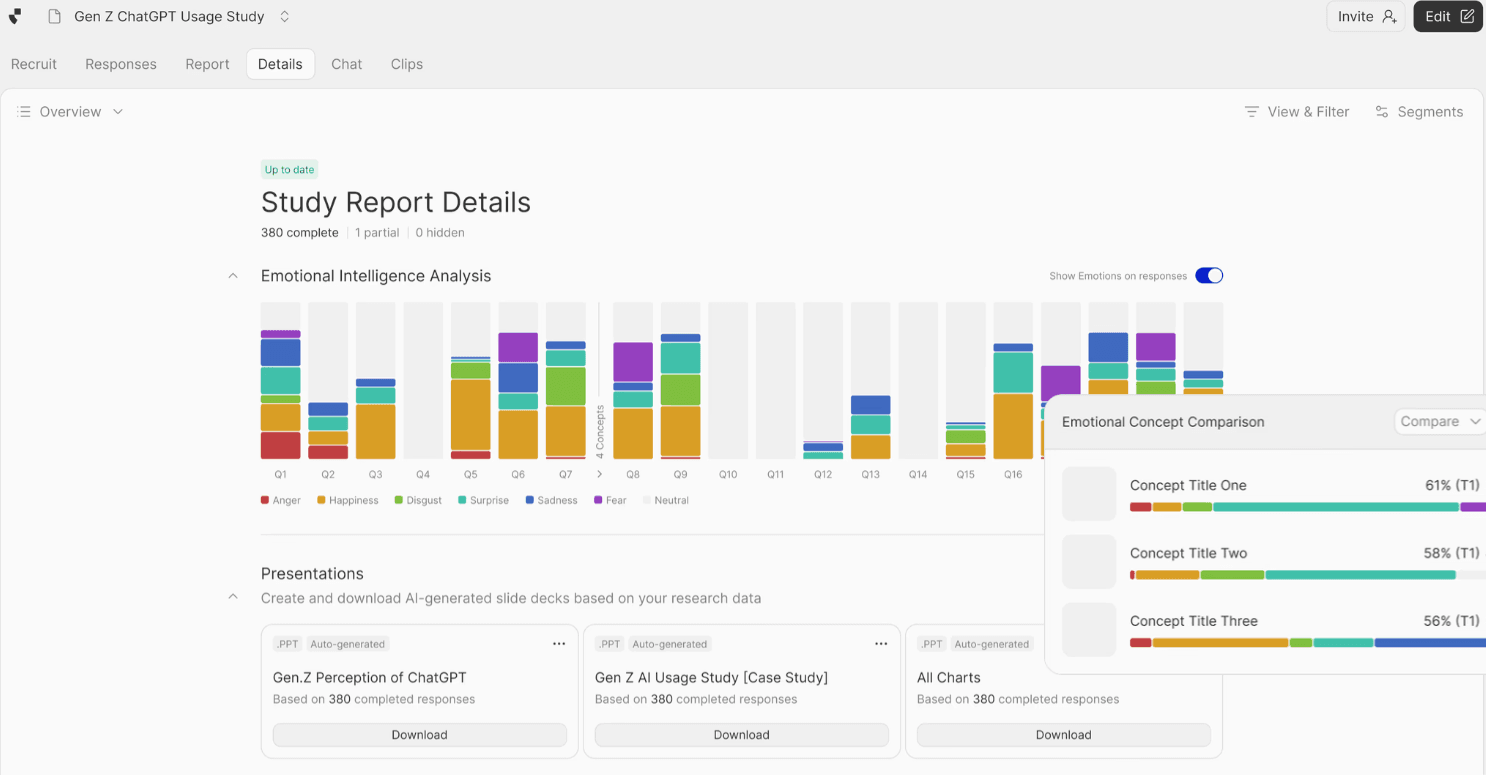Download the All Charts deck
Image resolution: width=1486 pixels, height=775 pixels.
tap(1064, 735)
